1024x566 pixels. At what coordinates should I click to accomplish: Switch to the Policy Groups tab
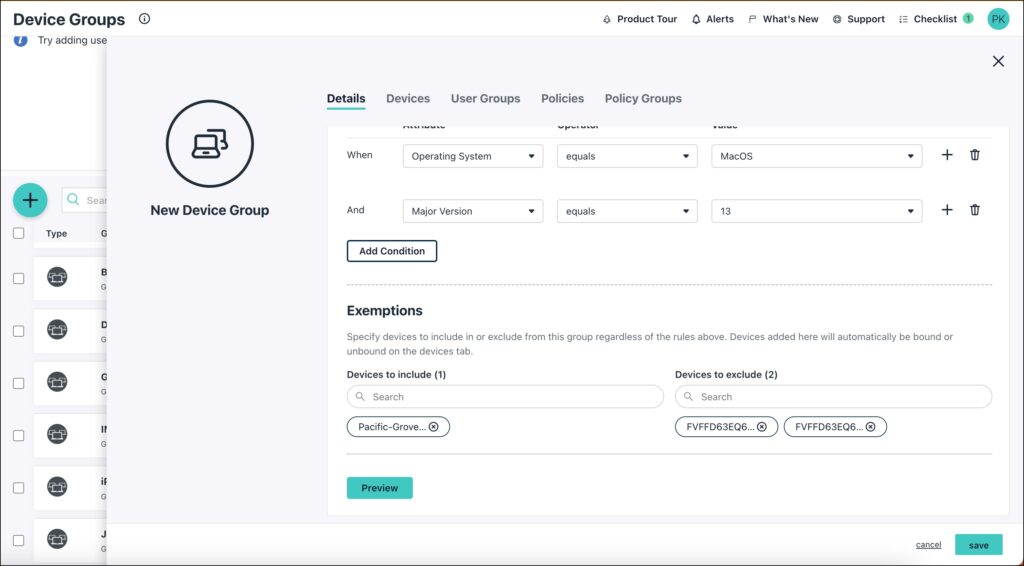[x=643, y=98]
